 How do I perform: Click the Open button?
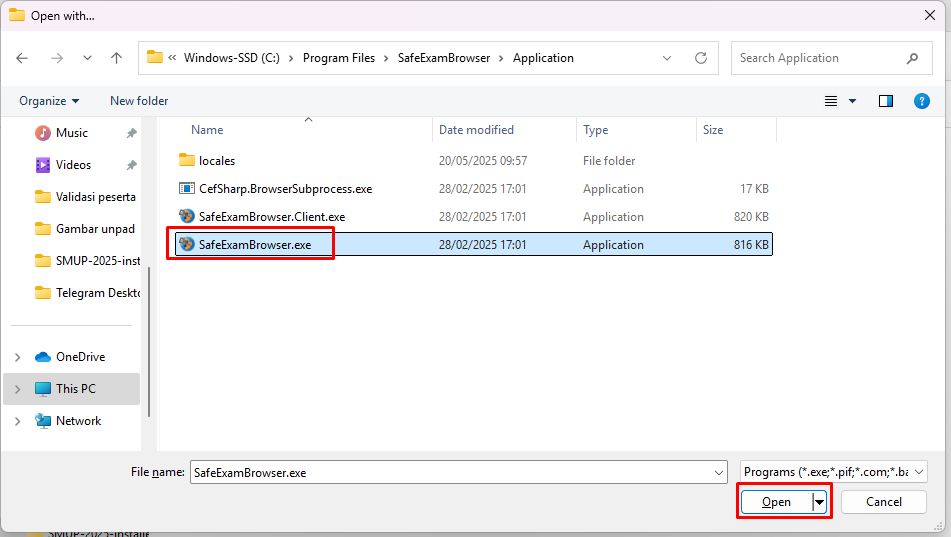tap(776, 502)
